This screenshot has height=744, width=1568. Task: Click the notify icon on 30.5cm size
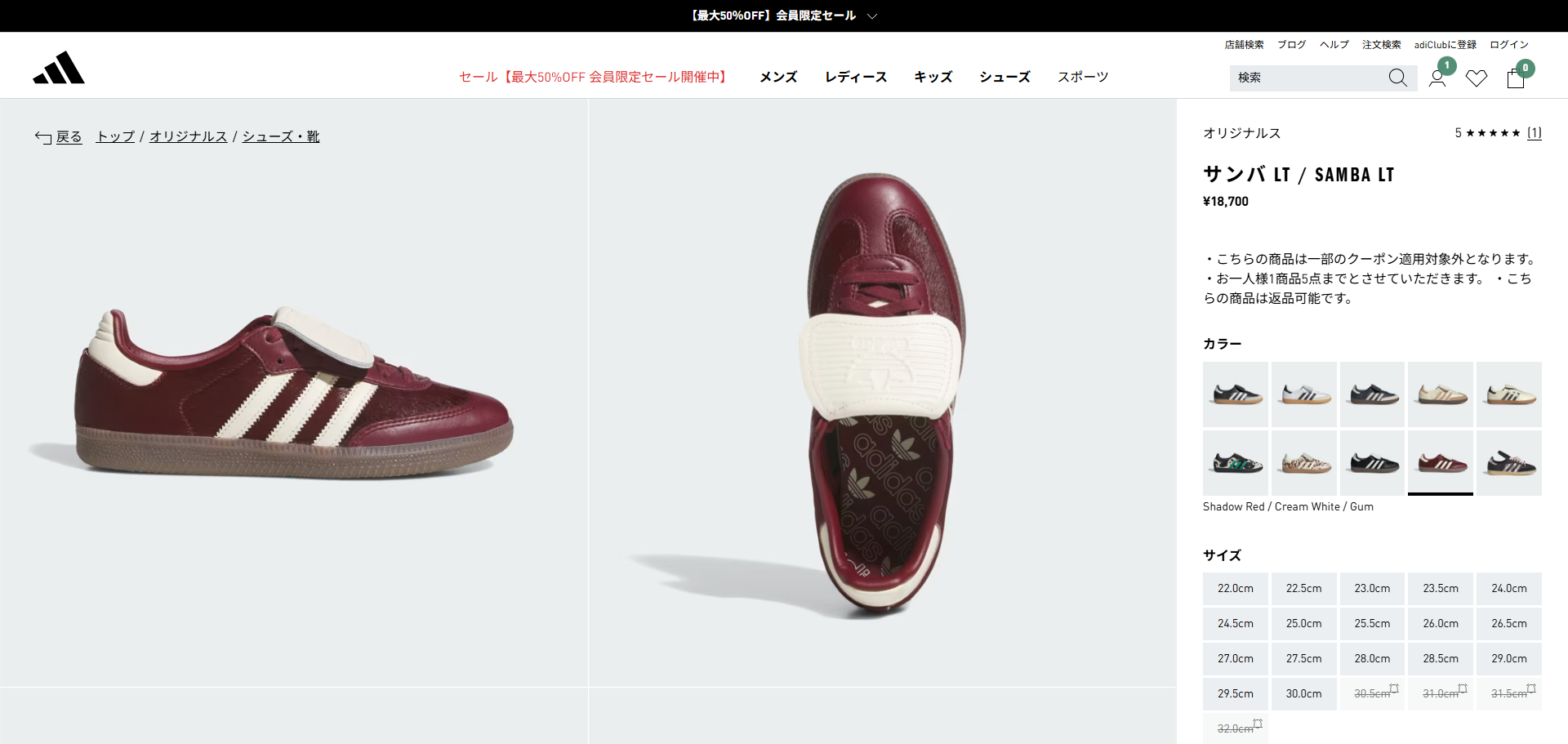pos(1394,688)
